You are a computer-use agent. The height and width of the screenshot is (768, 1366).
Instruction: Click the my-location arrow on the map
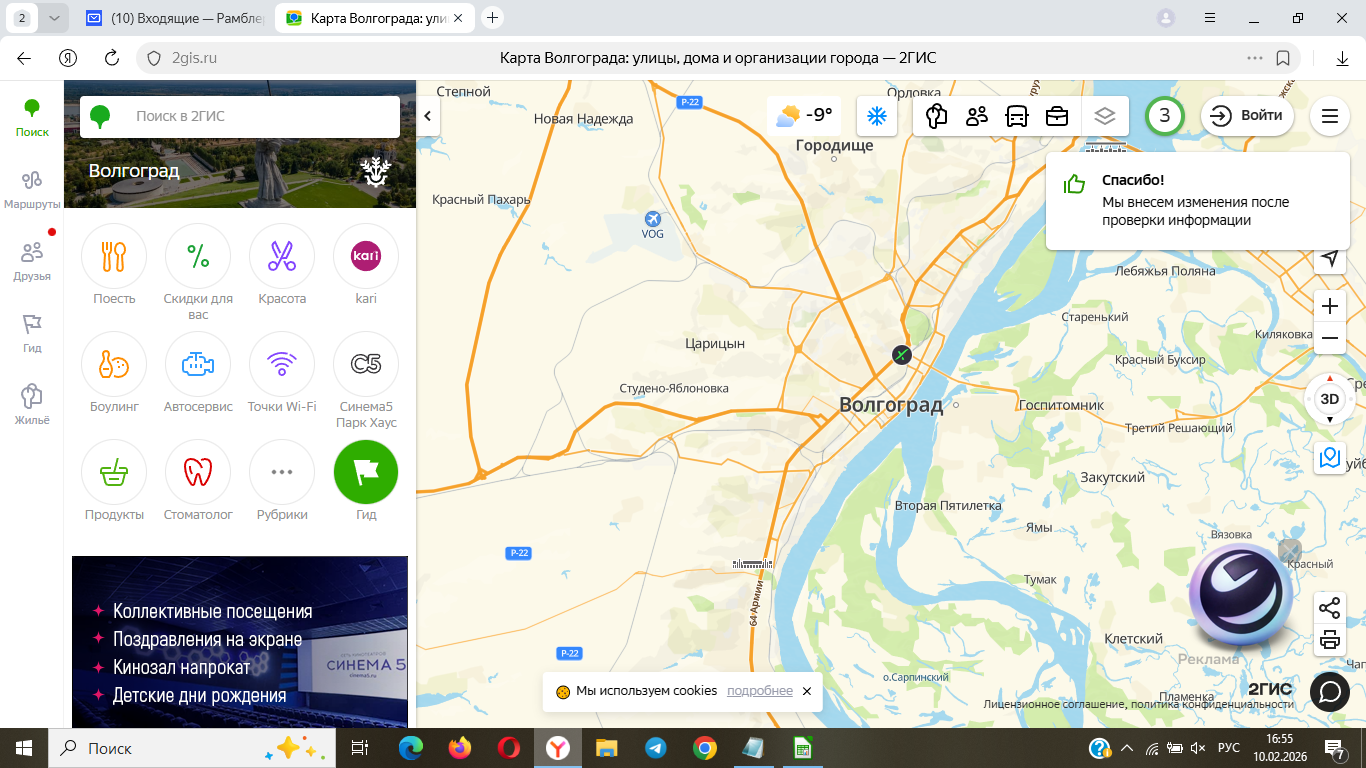[x=1329, y=258]
